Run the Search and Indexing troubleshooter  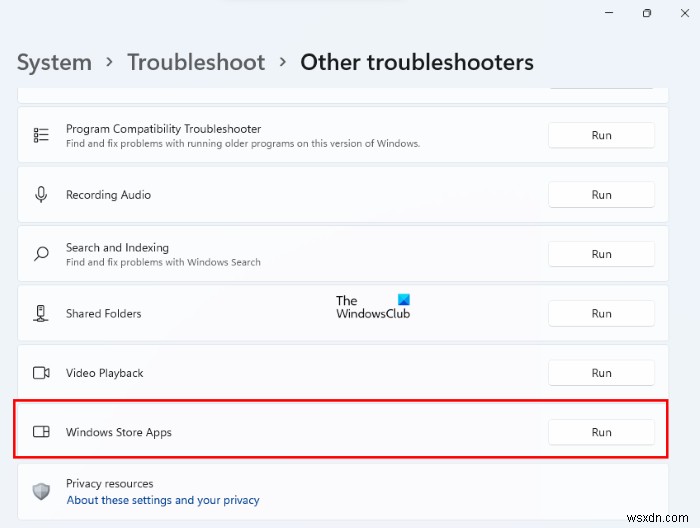coord(601,254)
